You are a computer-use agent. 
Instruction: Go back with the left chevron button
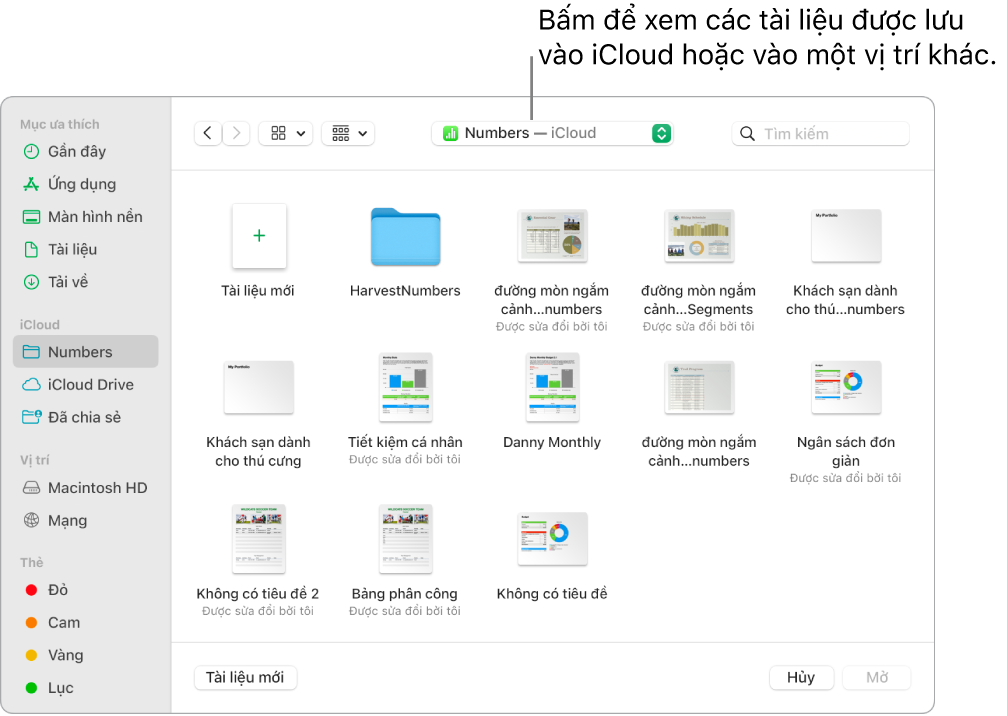pyautogui.click(x=207, y=134)
